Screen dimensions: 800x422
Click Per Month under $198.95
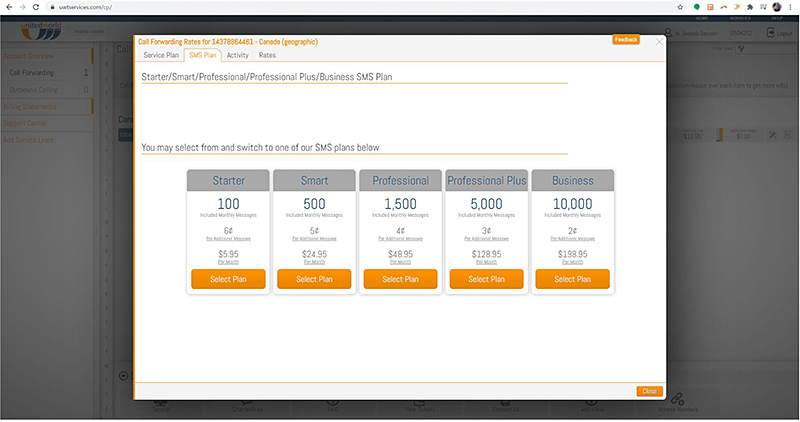tap(572, 262)
